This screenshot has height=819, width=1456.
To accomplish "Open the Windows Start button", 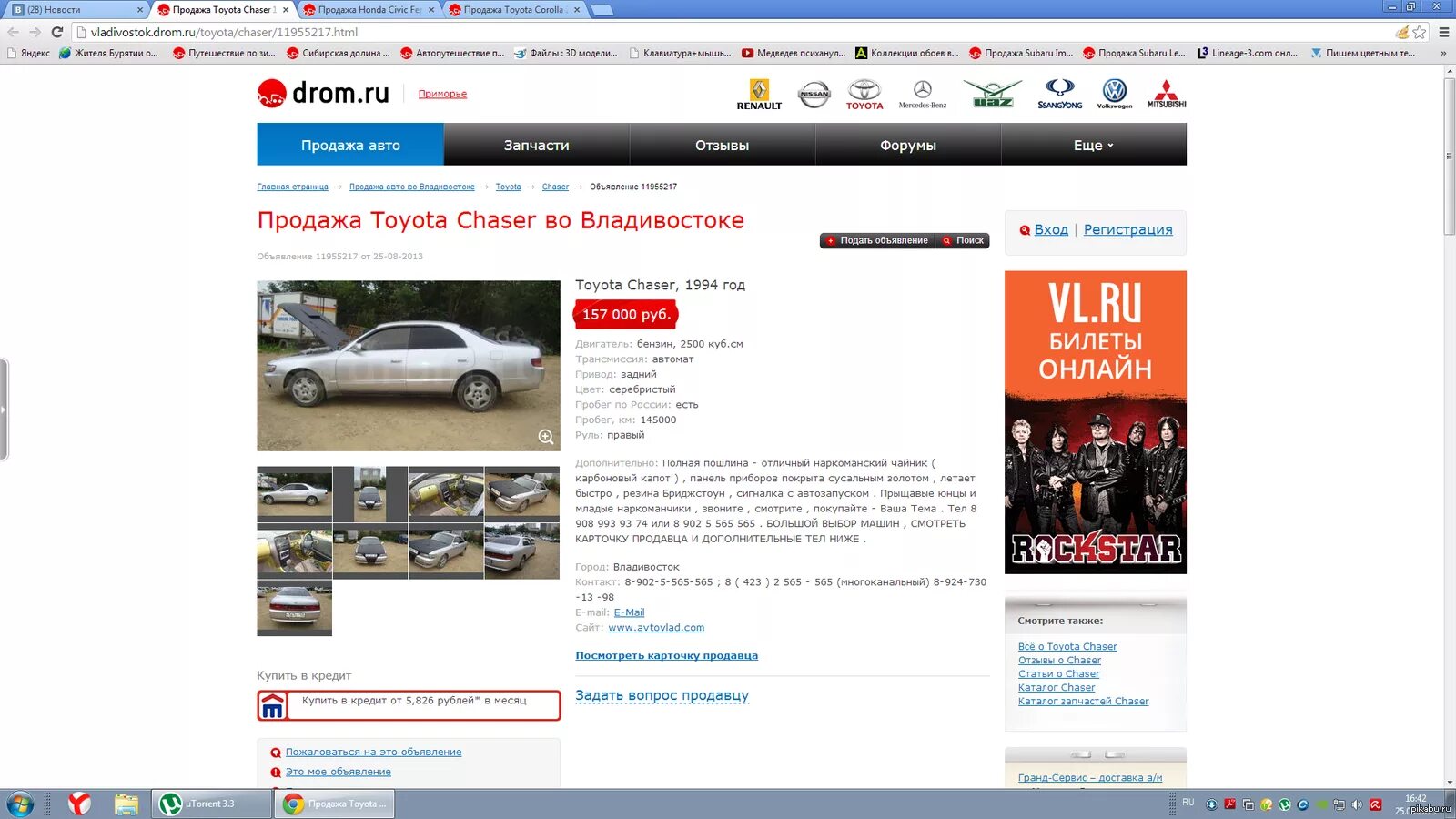I will pos(20,804).
